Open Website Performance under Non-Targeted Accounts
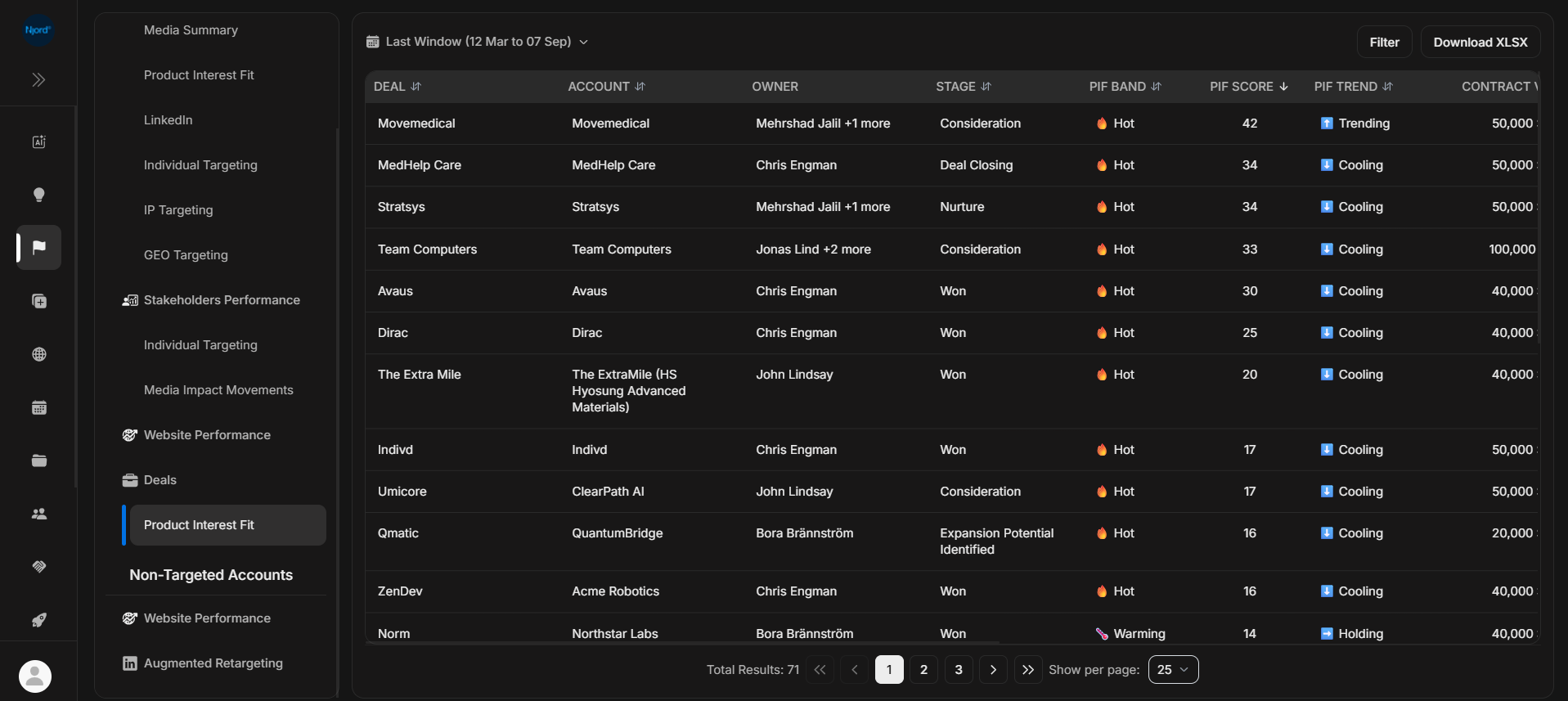1568x701 pixels. pyautogui.click(x=207, y=618)
